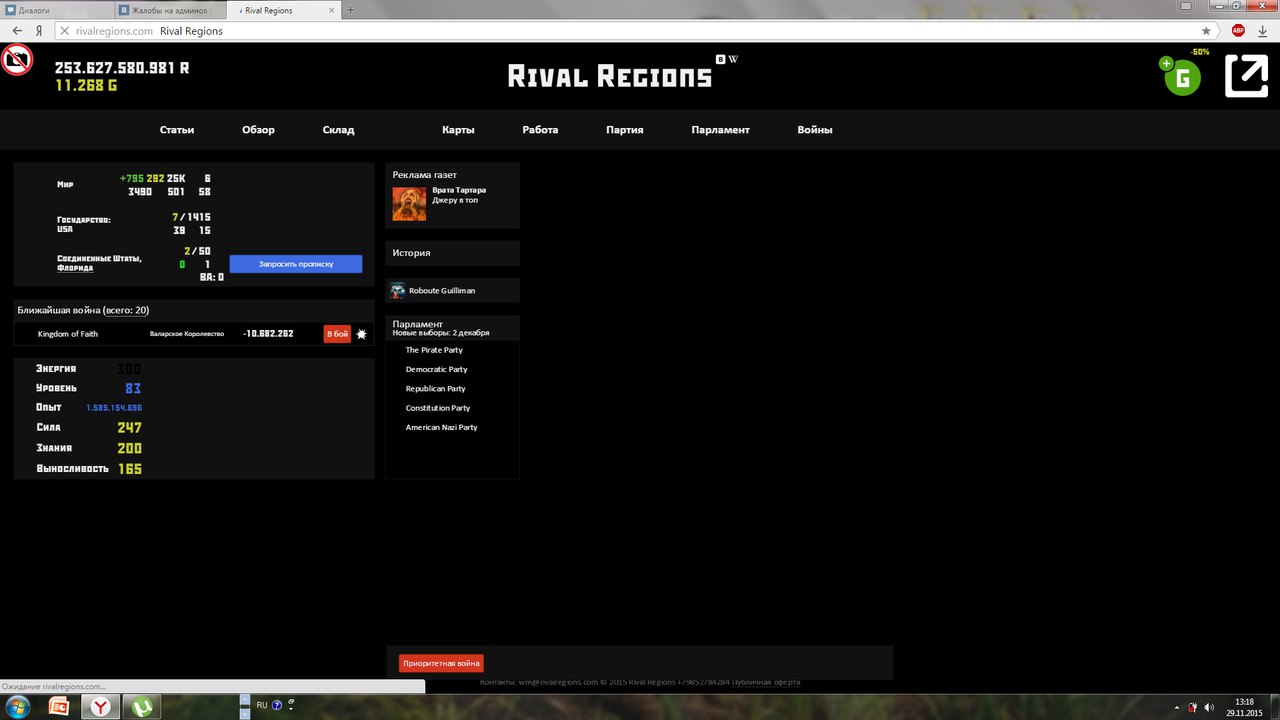This screenshot has height=720, width=1280.
Task: Open Democratic Party link
Action: pos(436,370)
